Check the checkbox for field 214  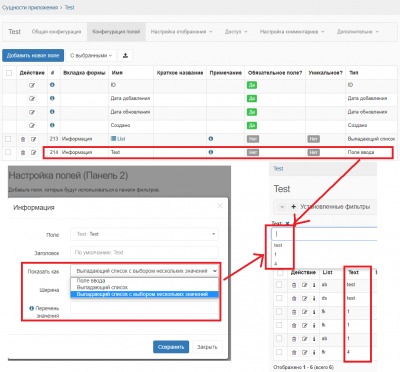pyautogui.click(x=8, y=152)
